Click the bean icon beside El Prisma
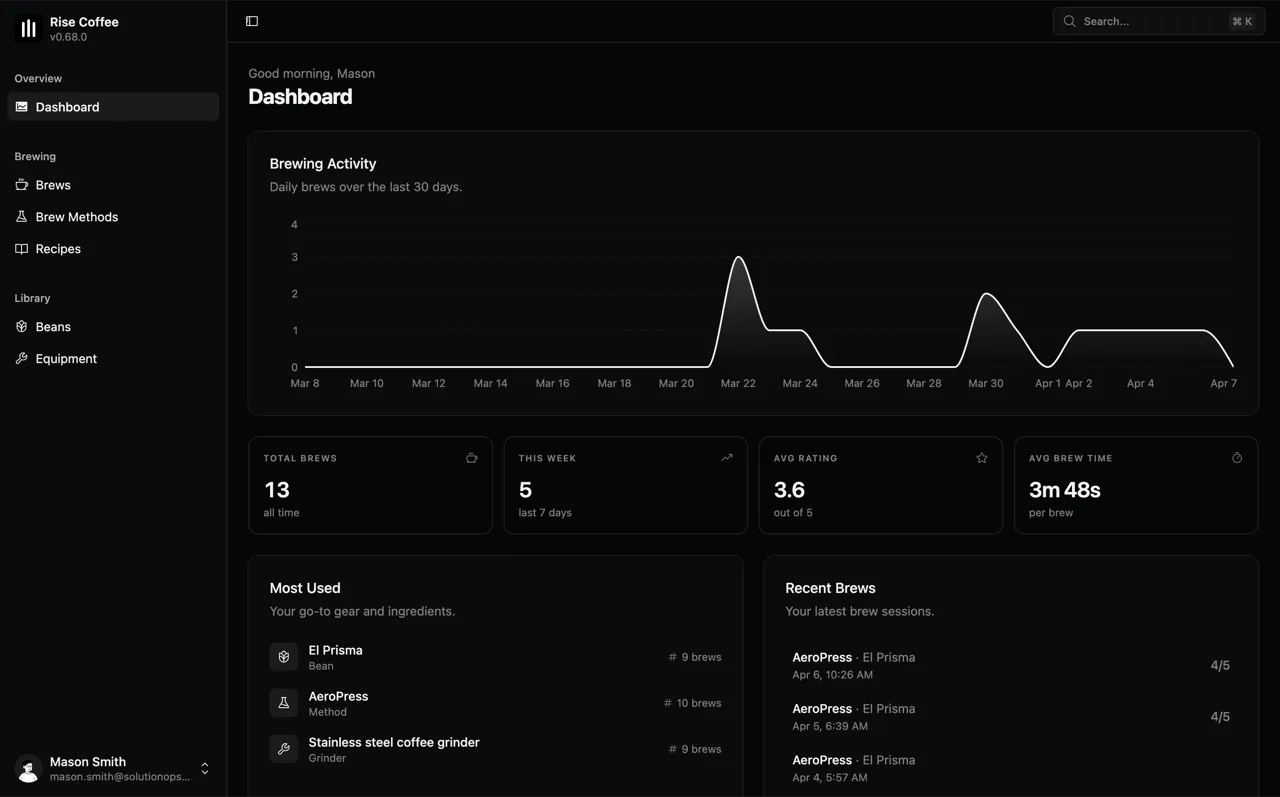1280x797 pixels. (284, 657)
